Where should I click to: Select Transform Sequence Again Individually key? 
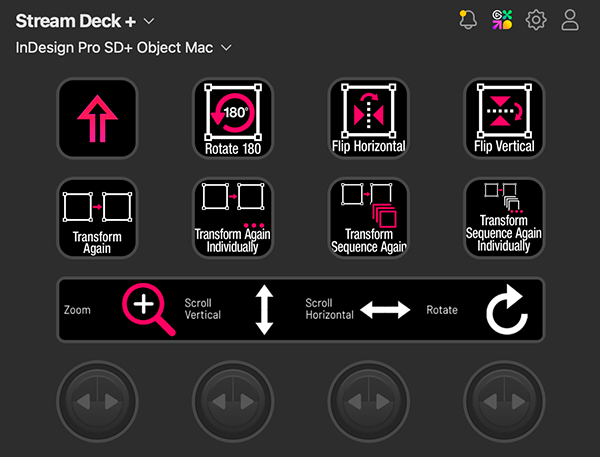504,218
